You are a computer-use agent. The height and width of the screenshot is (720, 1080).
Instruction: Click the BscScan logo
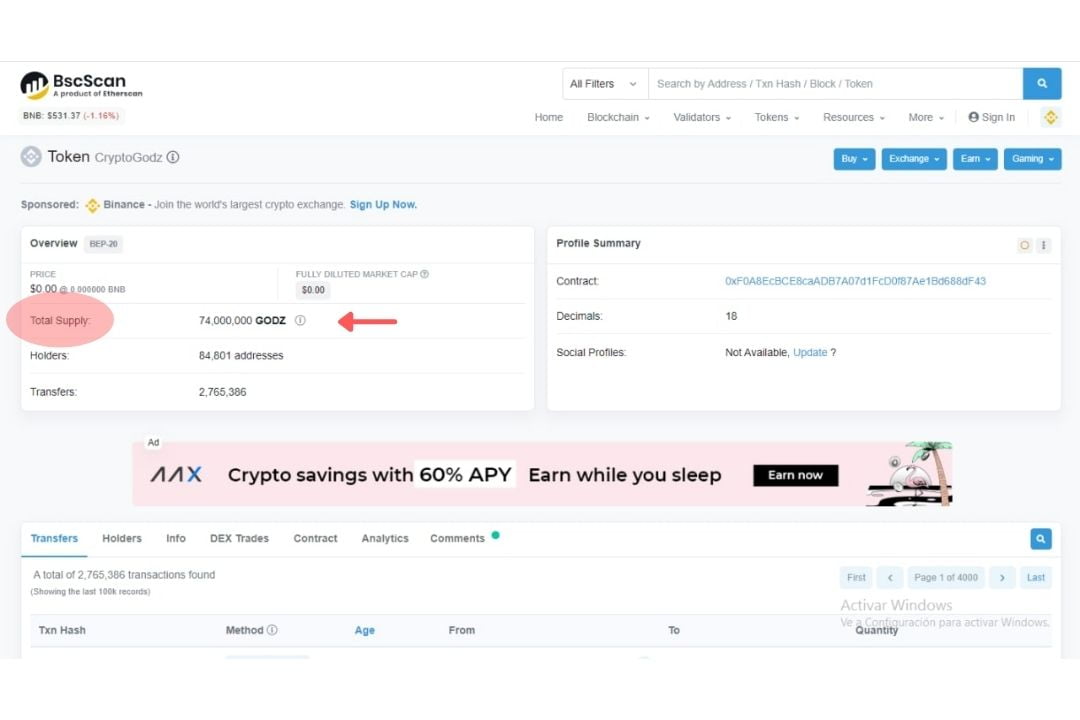tap(81, 85)
